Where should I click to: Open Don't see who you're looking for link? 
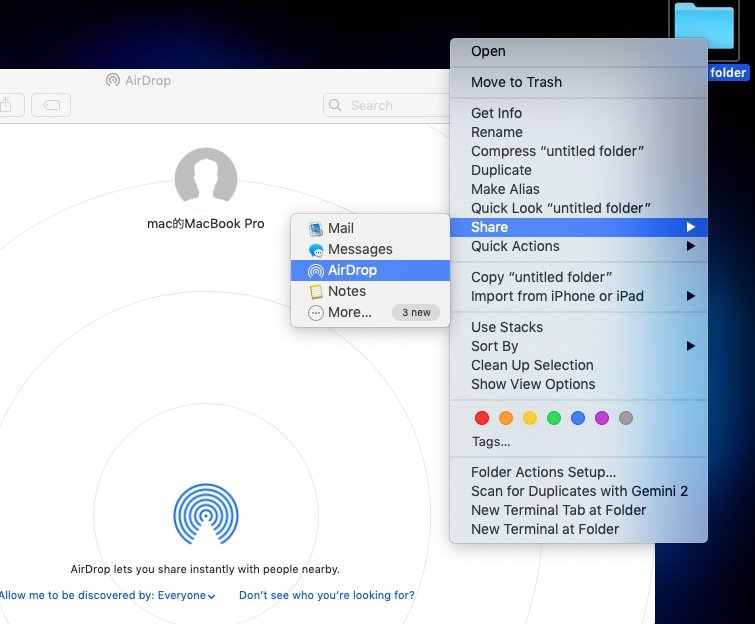pos(326,596)
